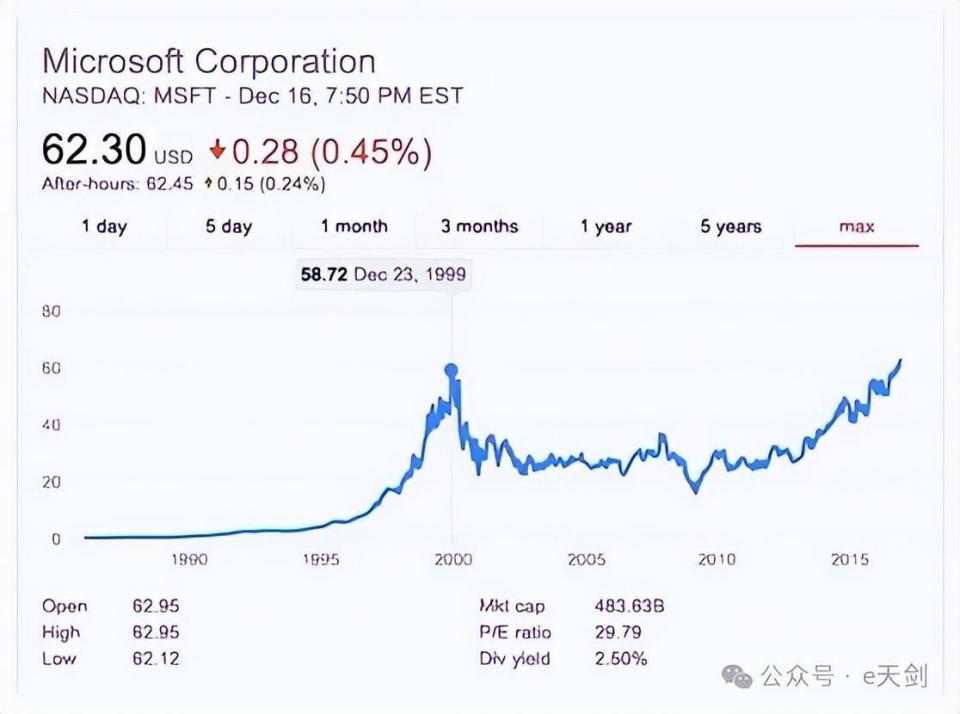Show the 1 year chart
Screen dimensions: 960x714
[x=606, y=227]
